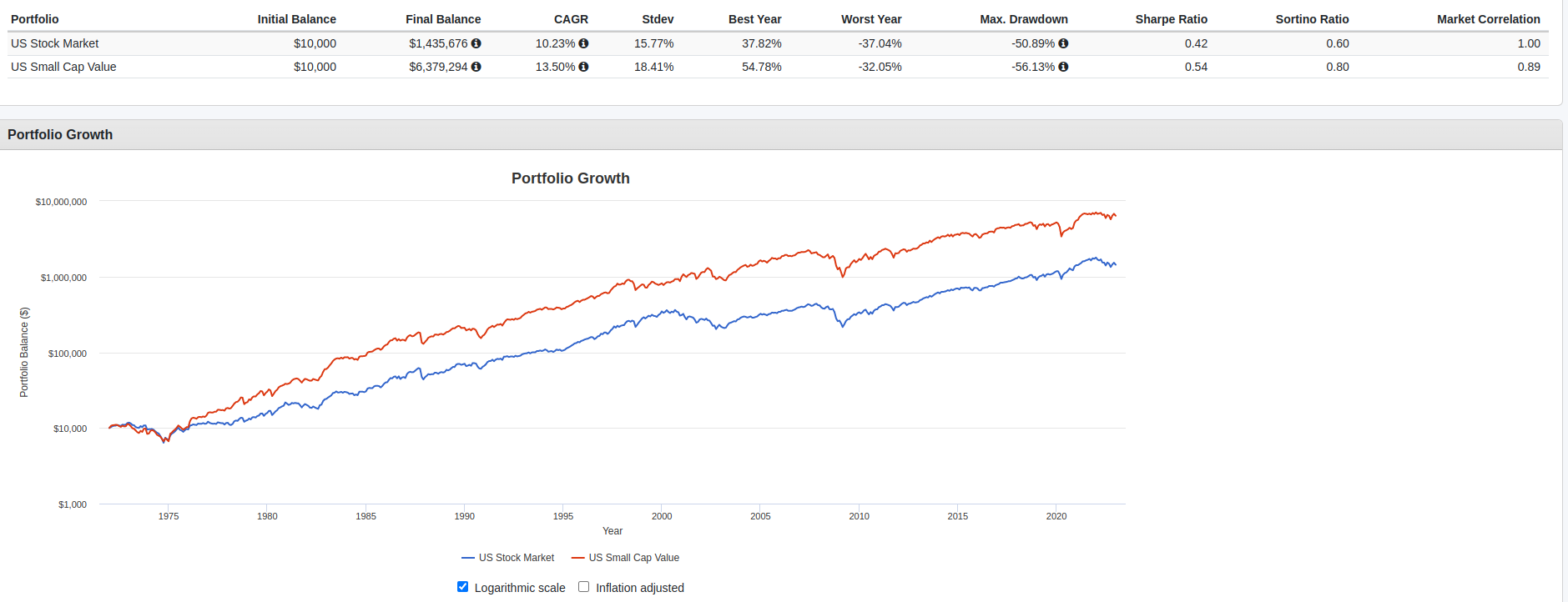Select the Market Correlation column header
1568x602 pixels.
1488,19
